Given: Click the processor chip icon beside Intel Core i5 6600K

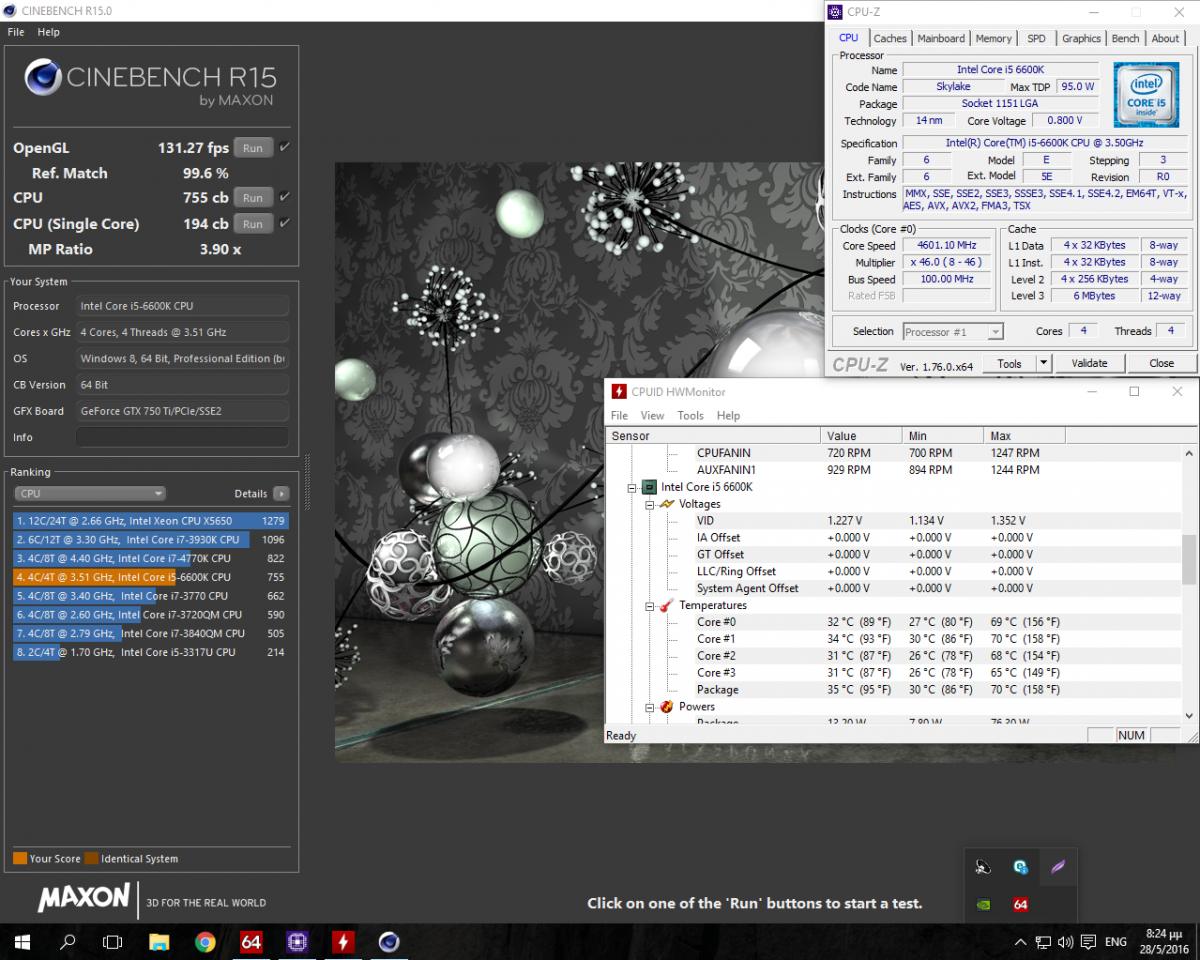Looking at the screenshot, I should click(649, 487).
